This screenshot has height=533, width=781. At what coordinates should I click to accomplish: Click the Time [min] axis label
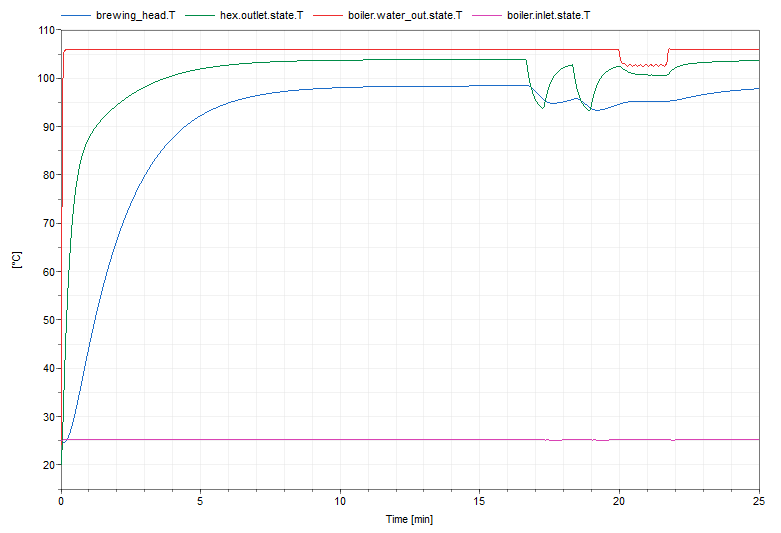410,519
